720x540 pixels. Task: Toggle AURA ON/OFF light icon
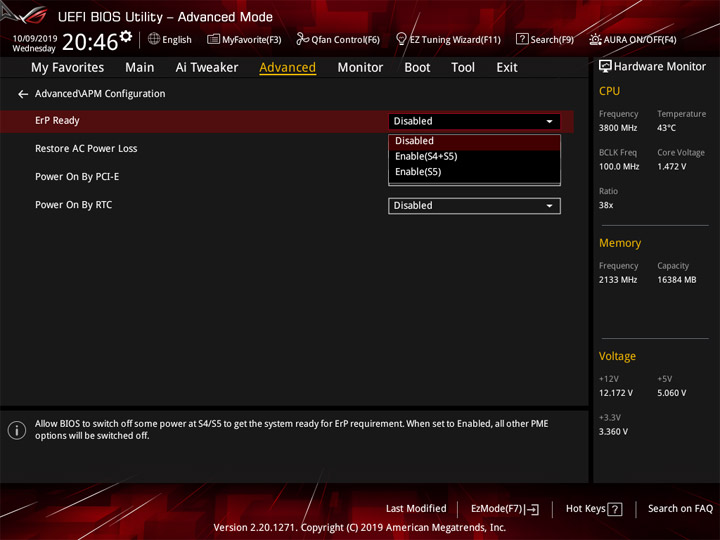pyautogui.click(x=595, y=39)
